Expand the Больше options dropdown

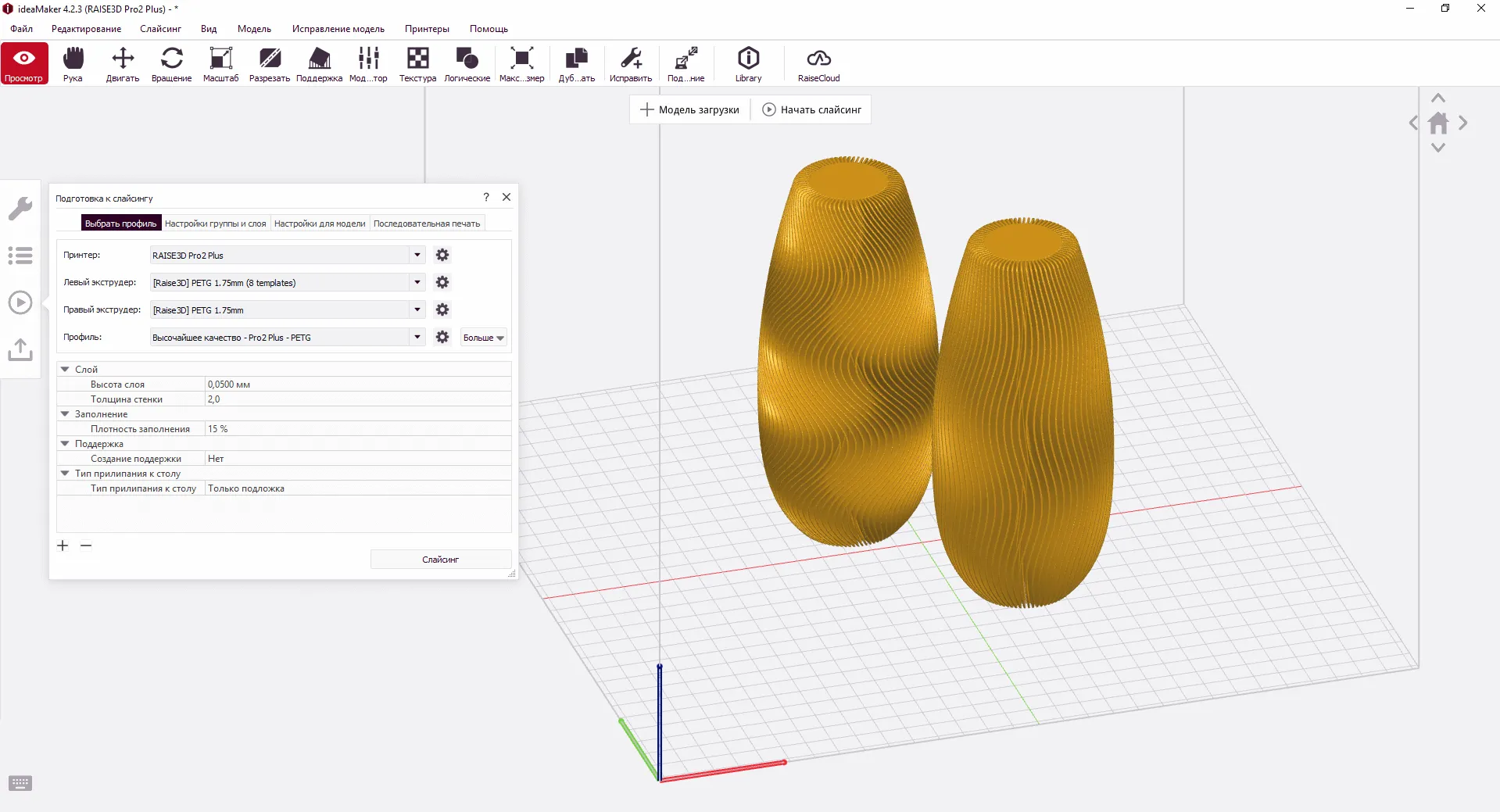coord(484,338)
